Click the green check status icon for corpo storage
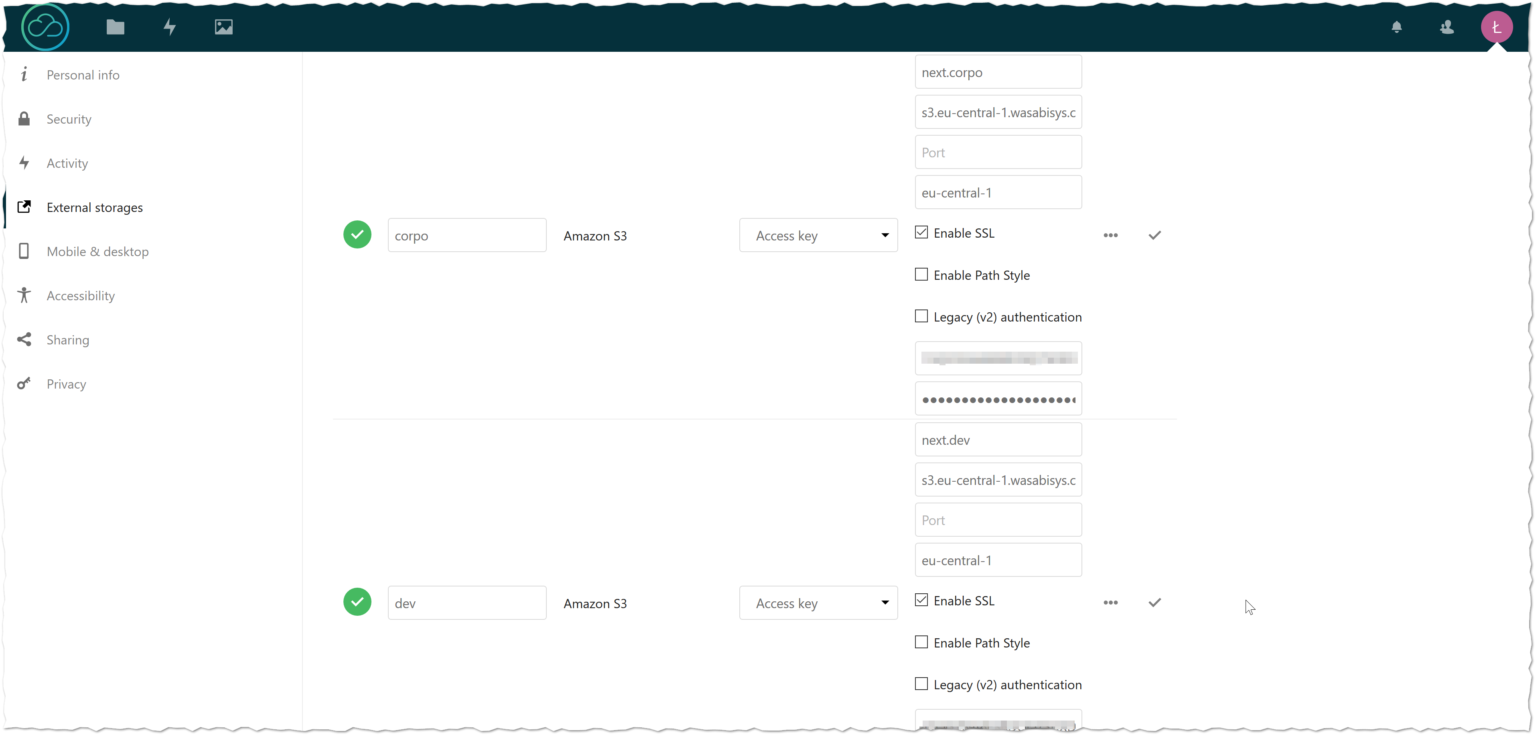The width and height of the screenshot is (1536, 735). [357, 235]
